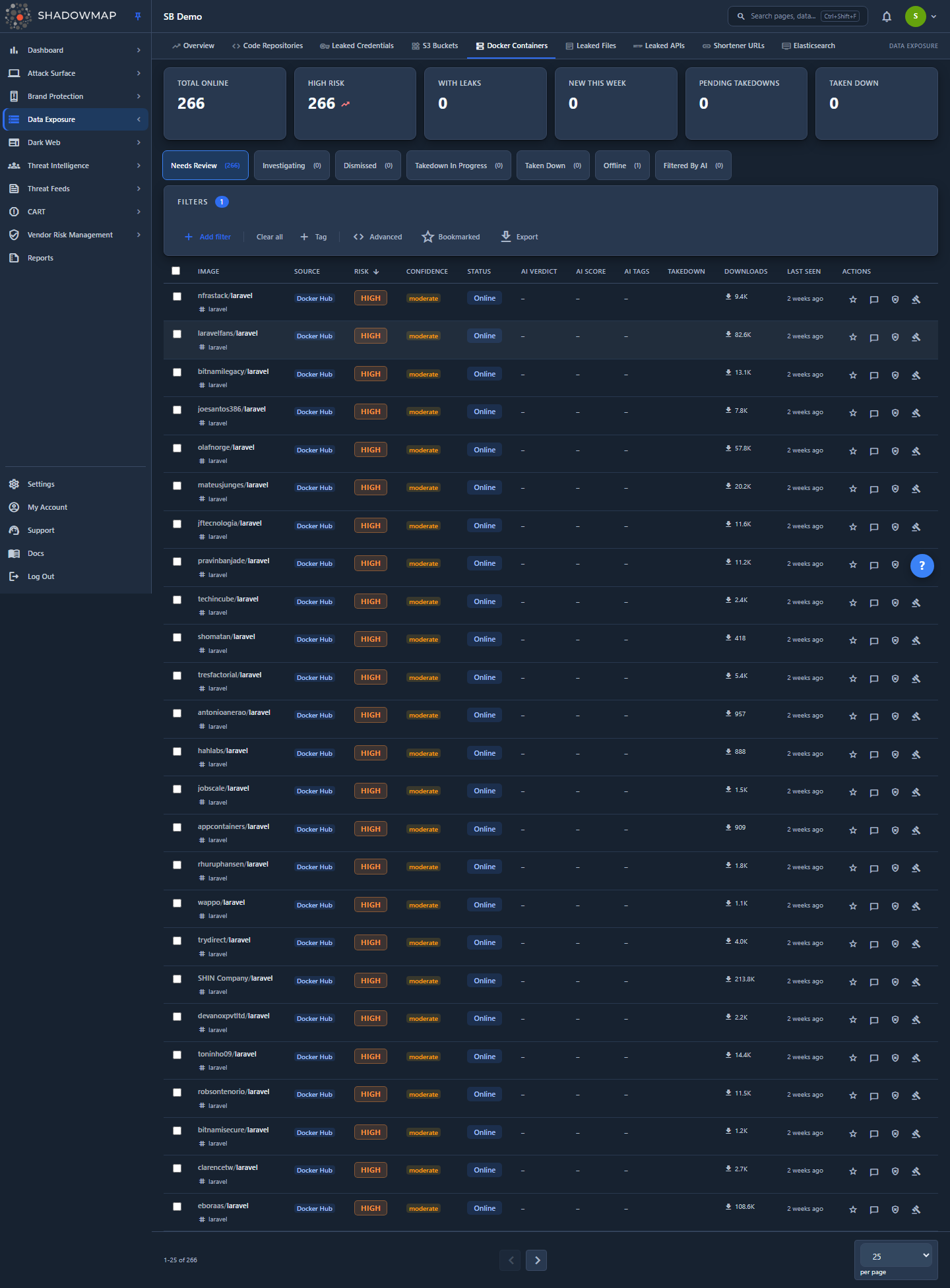The image size is (950, 1288).
Task: Click takedown gavel icon for olafnorge/laravel
Action: coord(916,451)
